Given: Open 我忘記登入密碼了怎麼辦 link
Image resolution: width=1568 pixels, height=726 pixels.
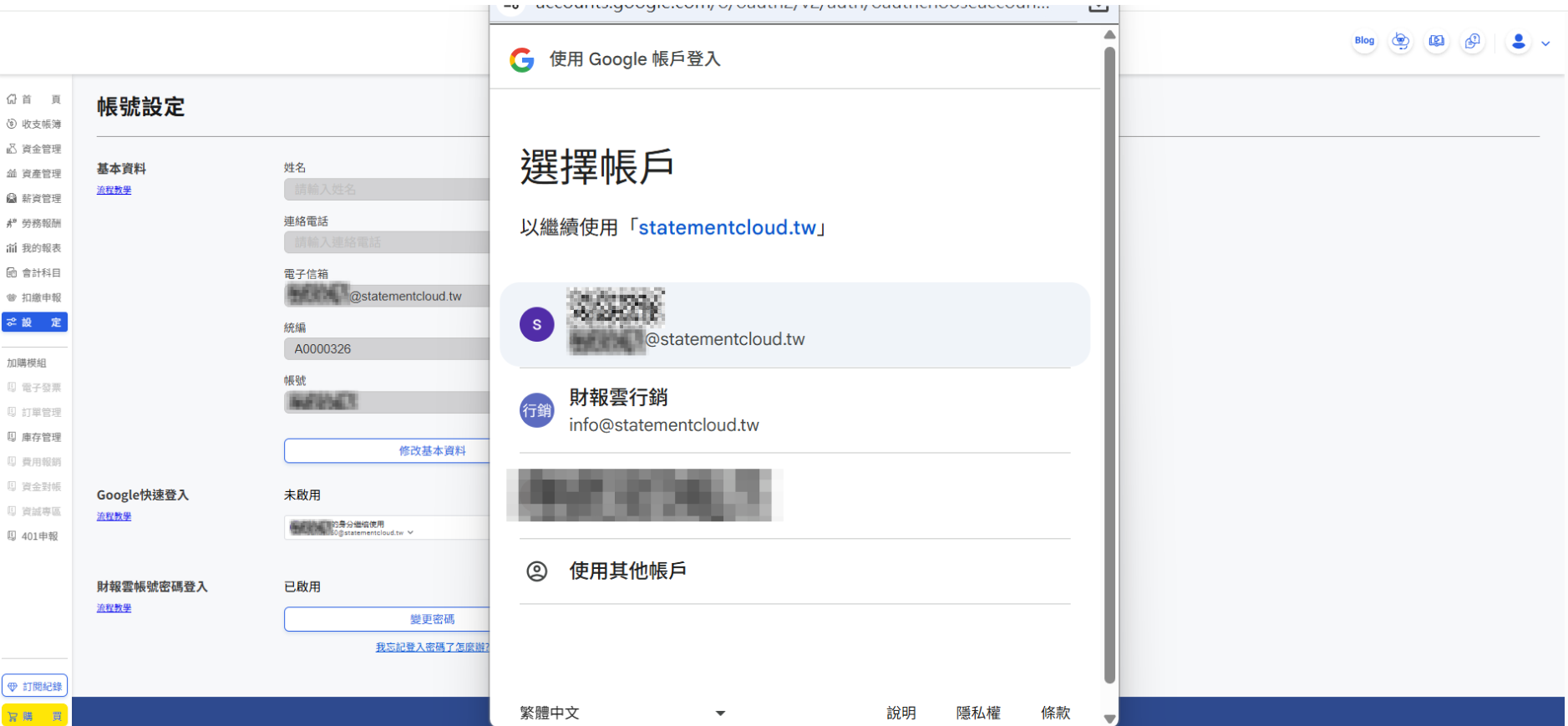Looking at the screenshot, I should click(432, 647).
